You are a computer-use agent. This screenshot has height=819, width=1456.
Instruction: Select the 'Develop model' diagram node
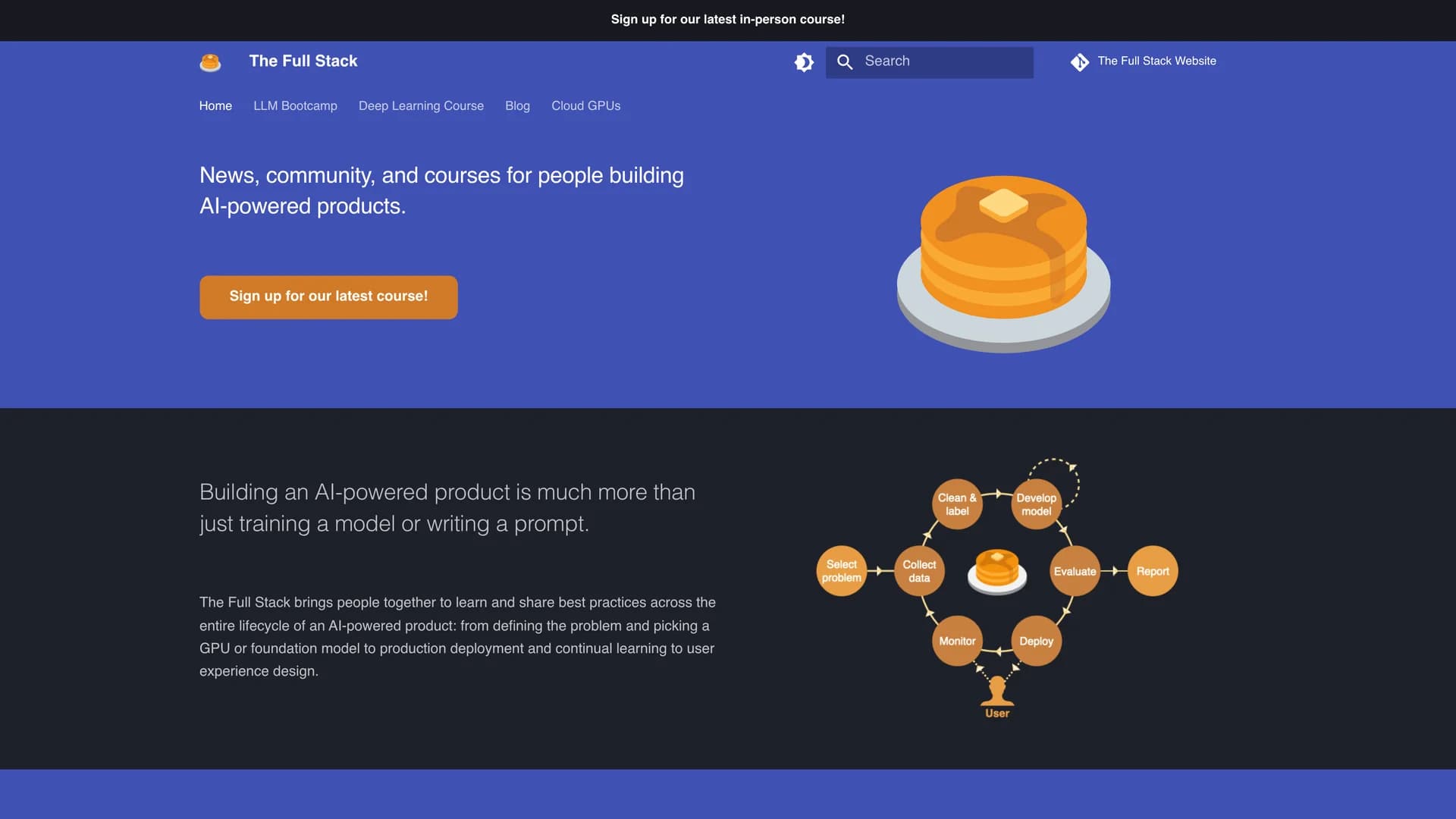click(1036, 504)
